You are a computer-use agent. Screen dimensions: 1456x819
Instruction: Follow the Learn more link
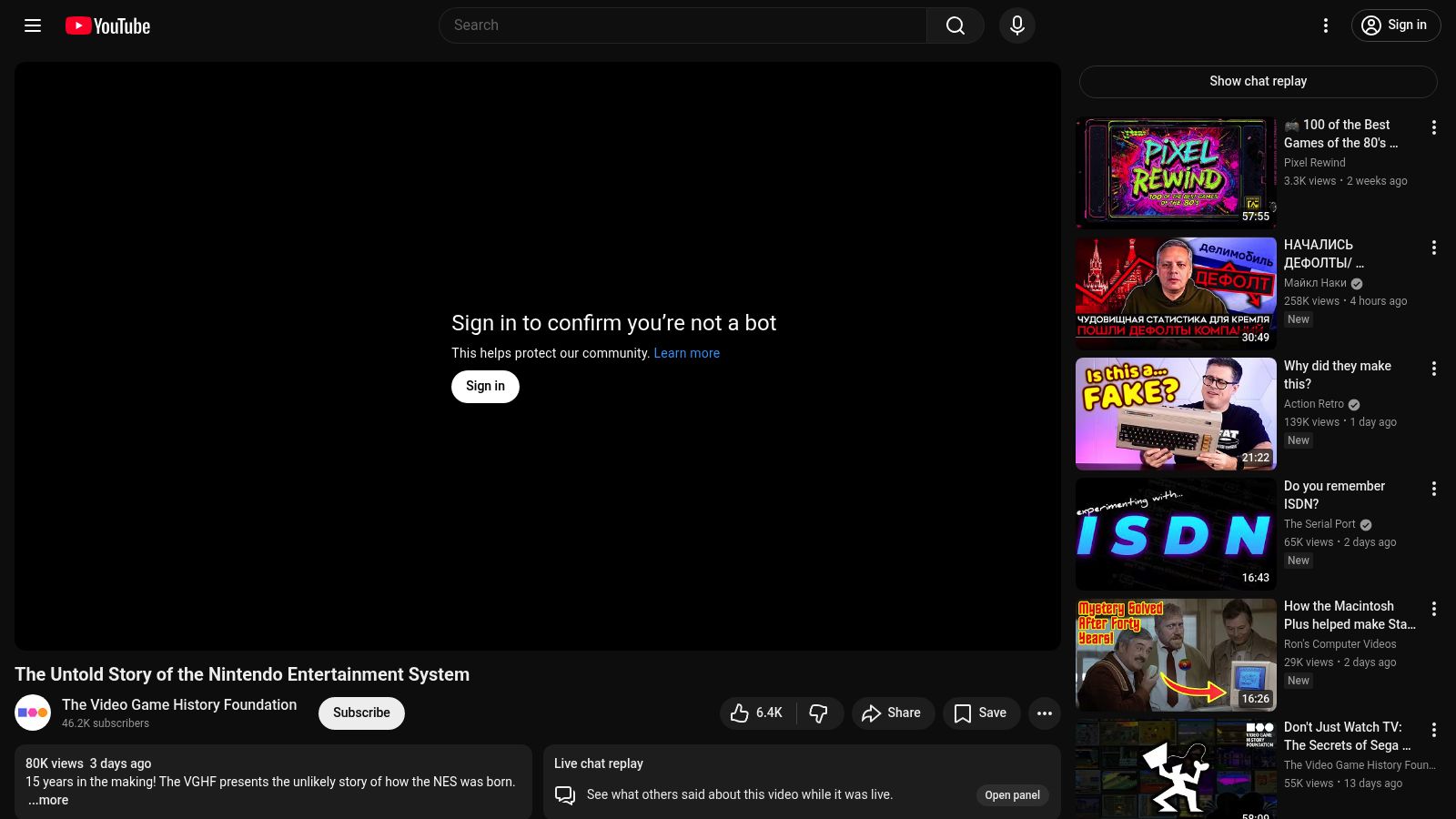tap(686, 353)
